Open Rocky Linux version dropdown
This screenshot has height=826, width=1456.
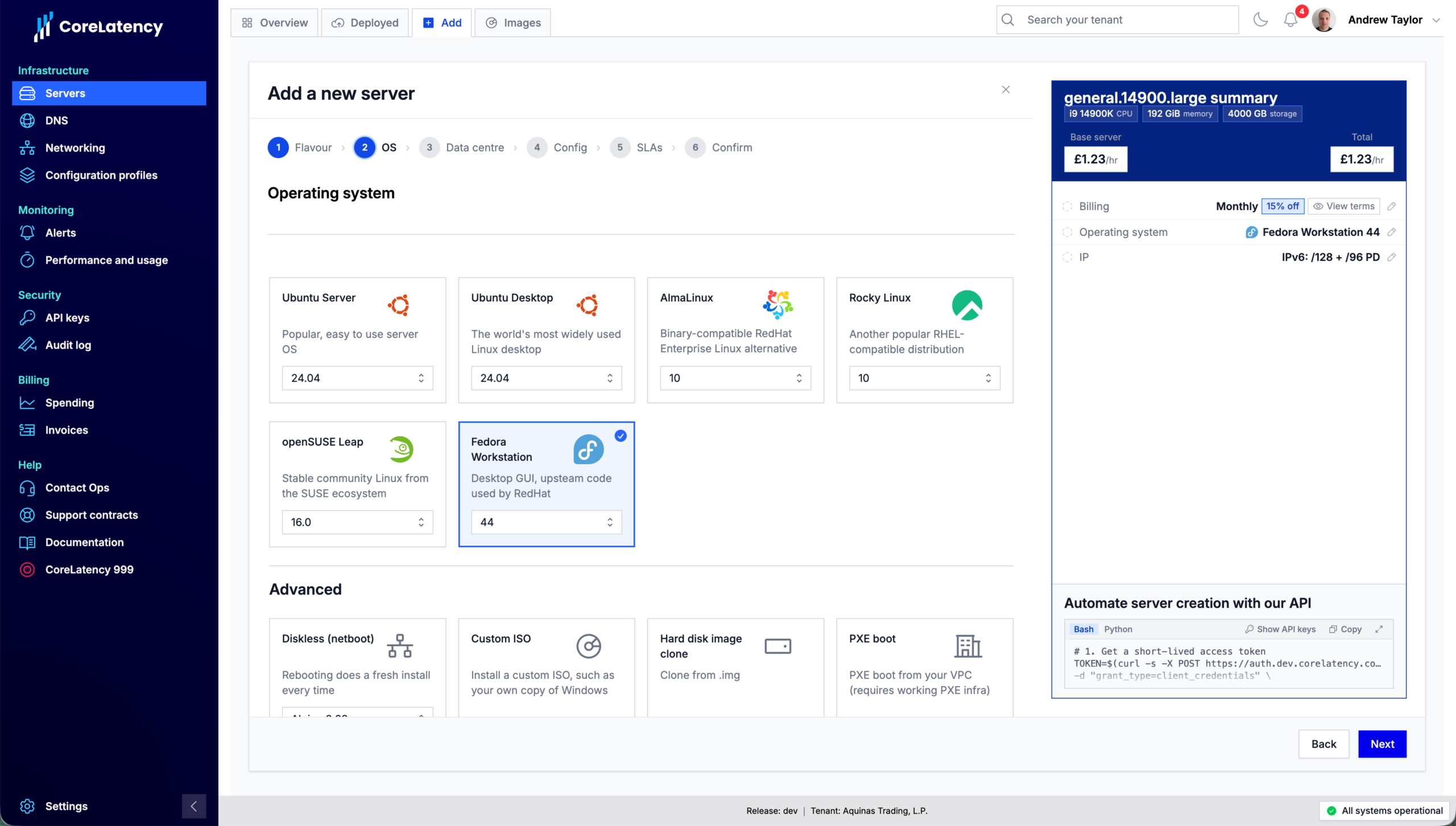pos(925,378)
